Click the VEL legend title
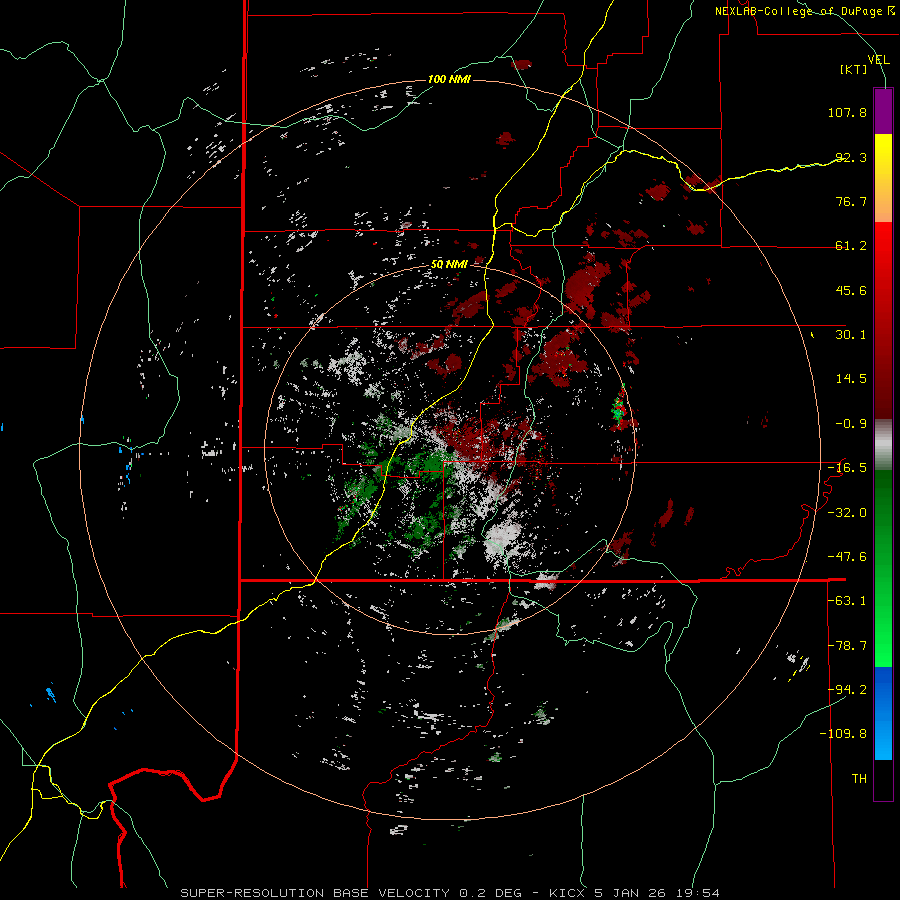This screenshot has height=900, width=900. [878, 60]
